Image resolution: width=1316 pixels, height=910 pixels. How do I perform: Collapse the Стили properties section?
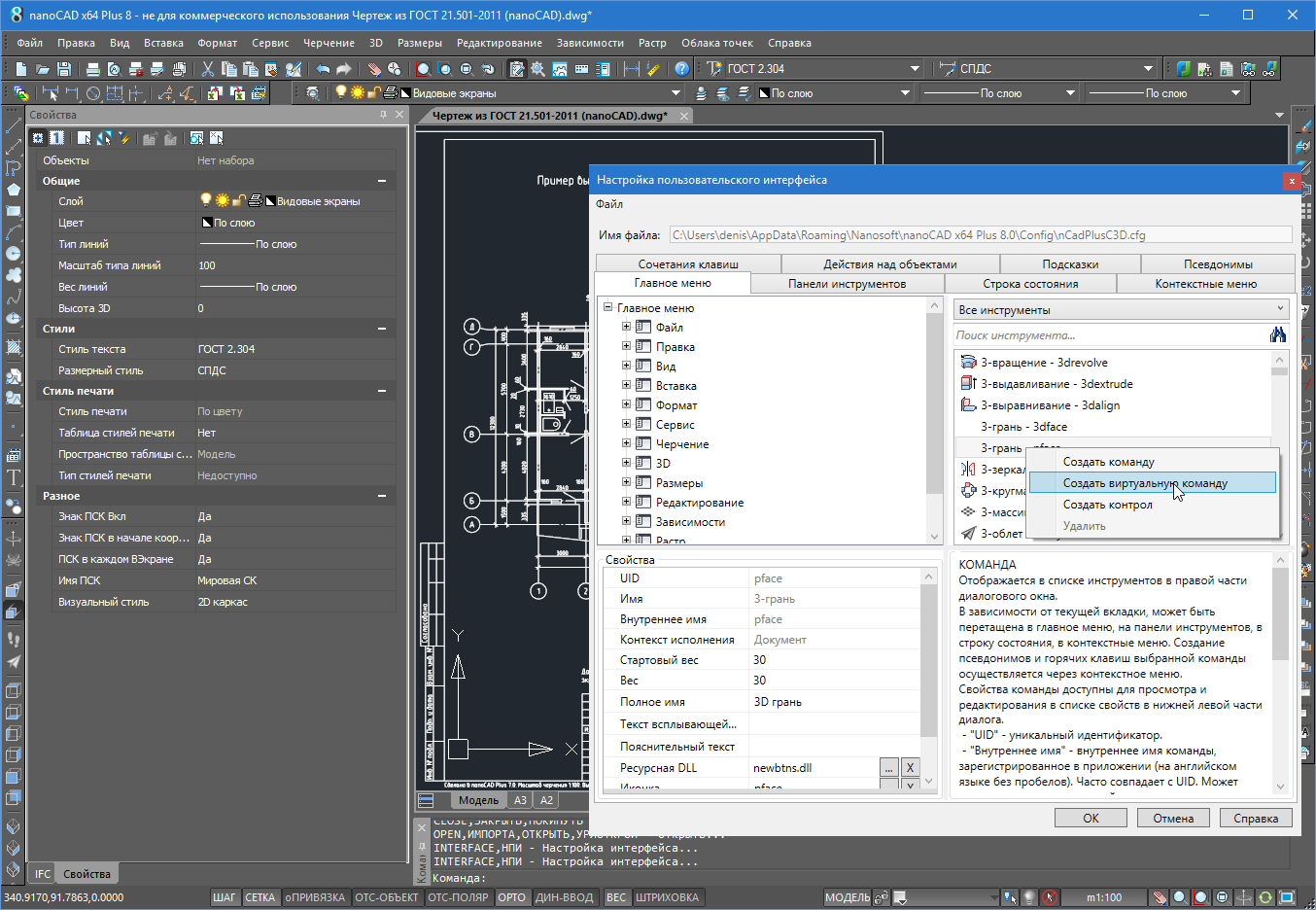click(x=382, y=329)
